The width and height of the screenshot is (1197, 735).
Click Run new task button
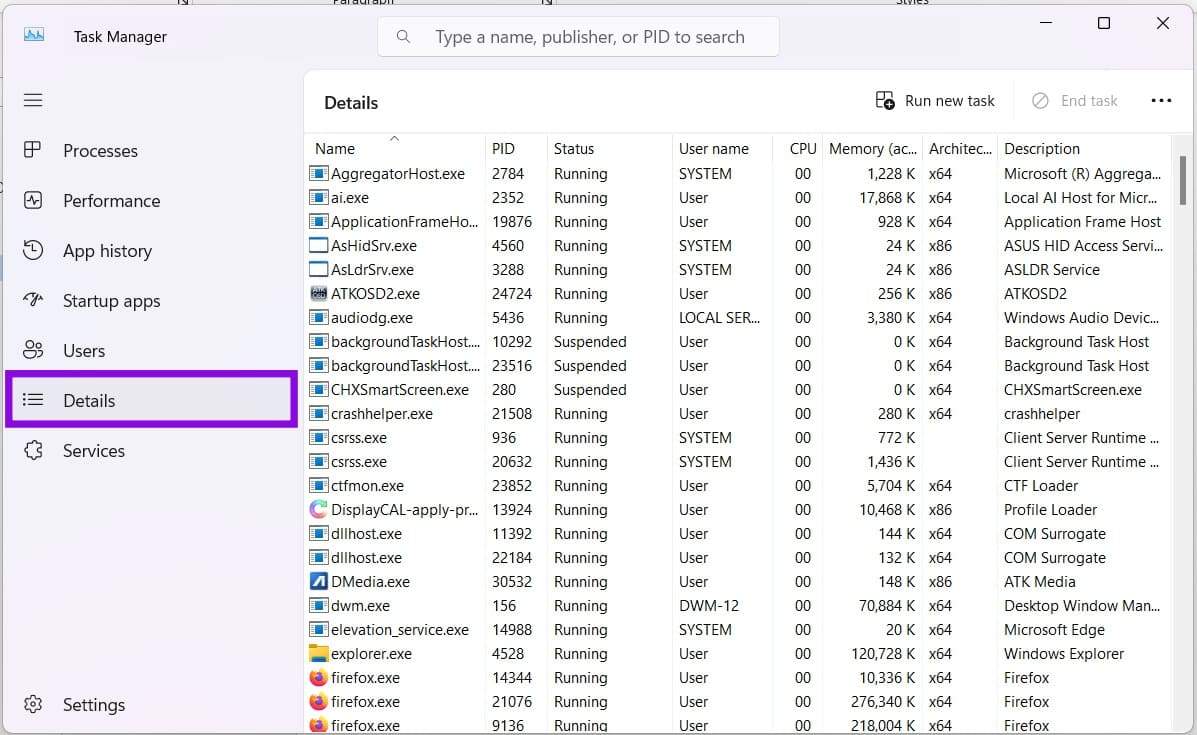(936, 101)
